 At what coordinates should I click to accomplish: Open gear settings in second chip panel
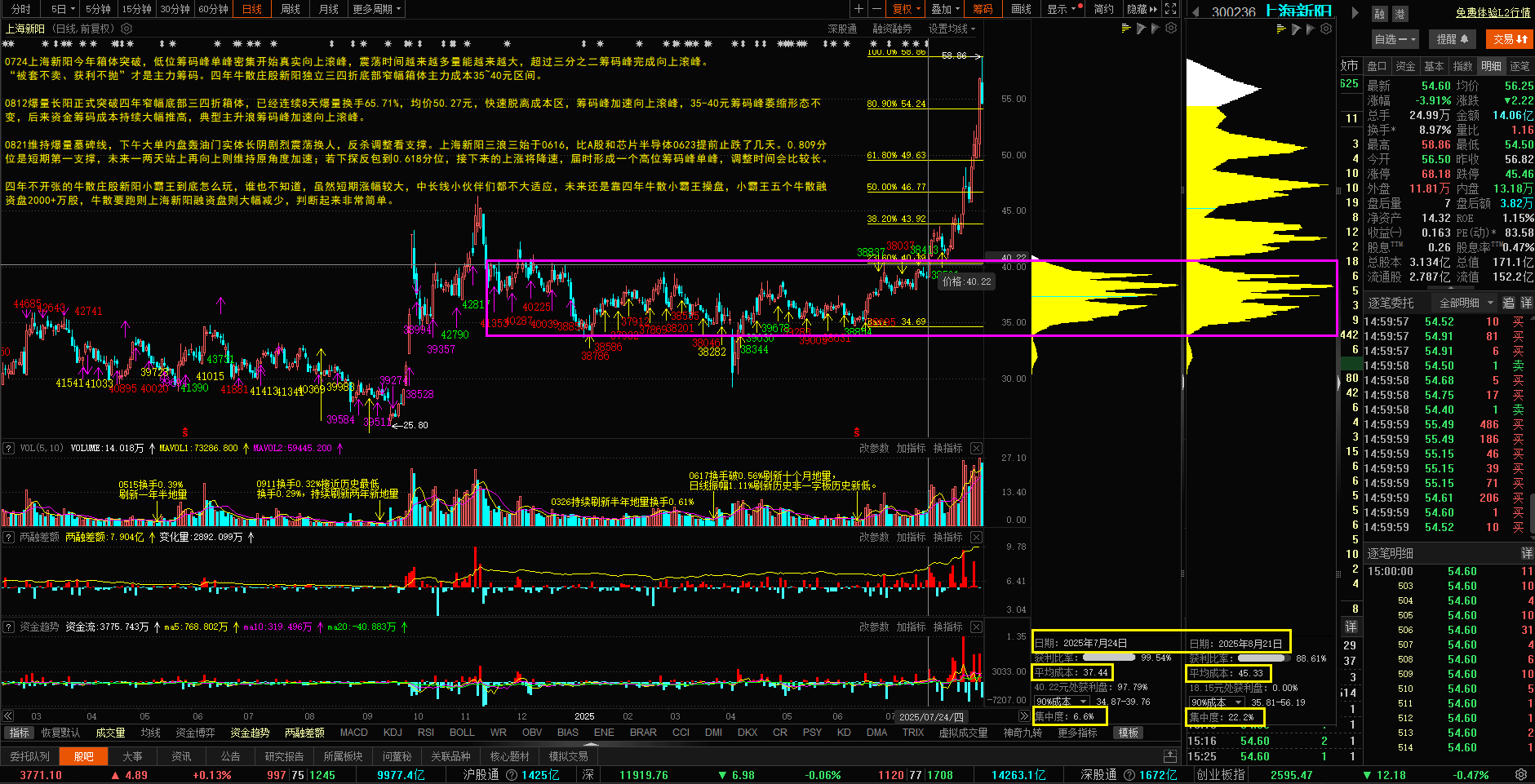(x=1326, y=29)
